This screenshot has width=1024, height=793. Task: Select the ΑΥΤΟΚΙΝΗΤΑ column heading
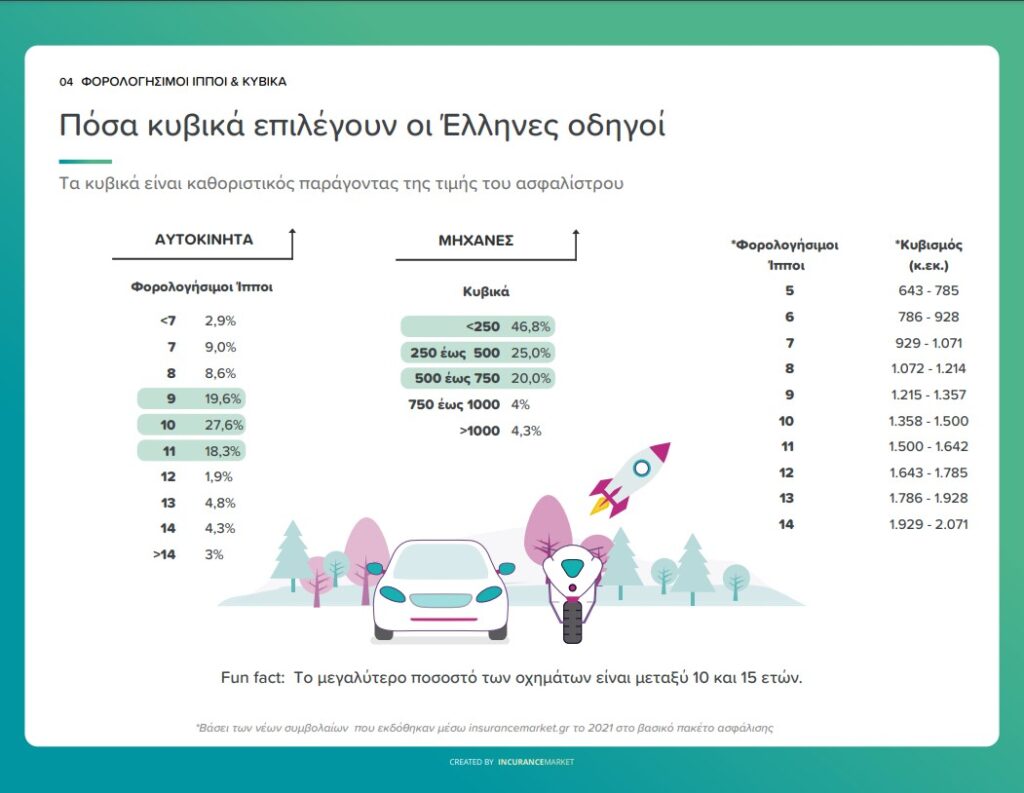204,240
